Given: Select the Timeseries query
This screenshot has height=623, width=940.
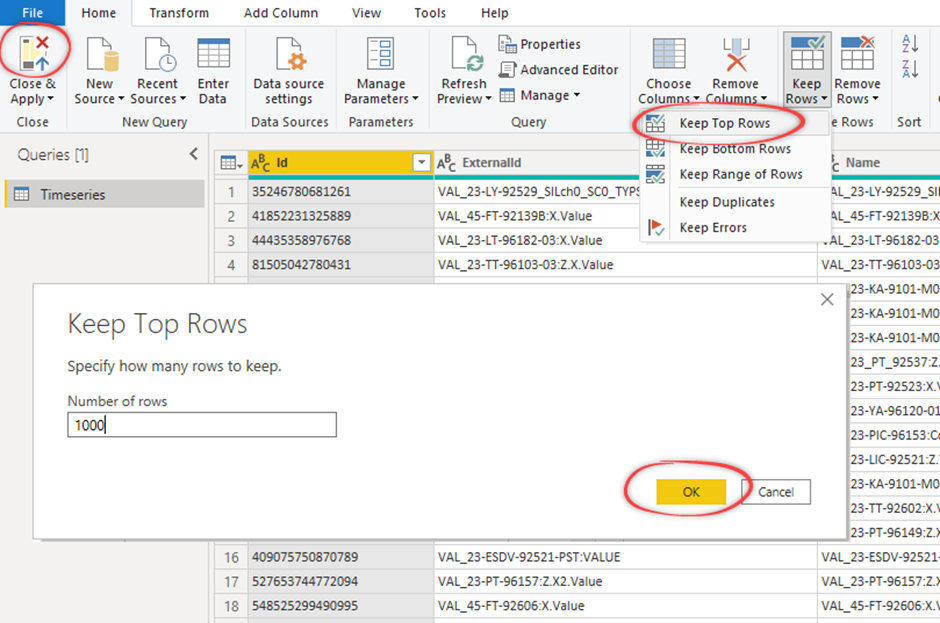Looking at the screenshot, I should (105, 194).
